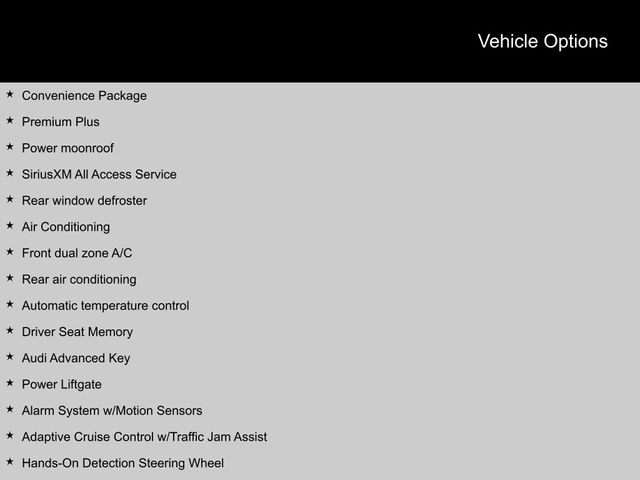Screen dimensions: 640x480
Task: Select the star bullet next to Automatic temperature control
Action: point(9,305)
